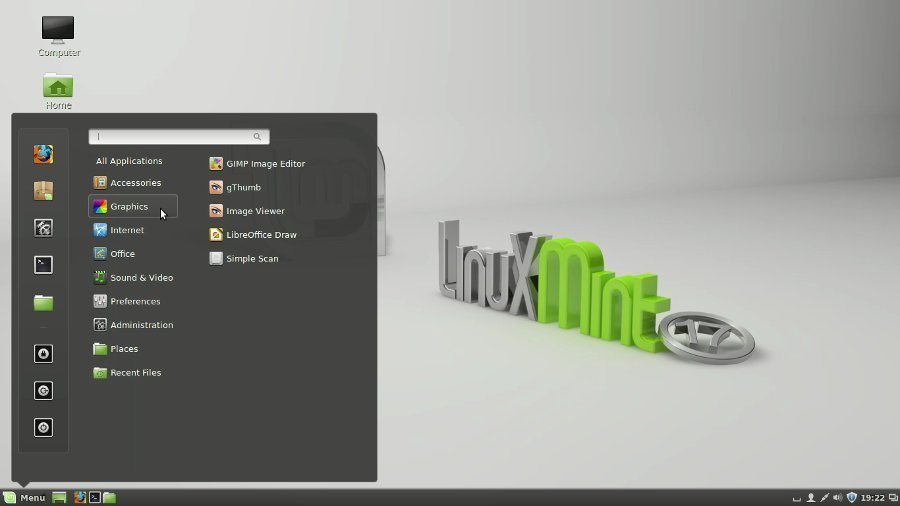Image resolution: width=900 pixels, height=506 pixels.
Task: Click the magnifier icon in search box
Action: click(257, 137)
